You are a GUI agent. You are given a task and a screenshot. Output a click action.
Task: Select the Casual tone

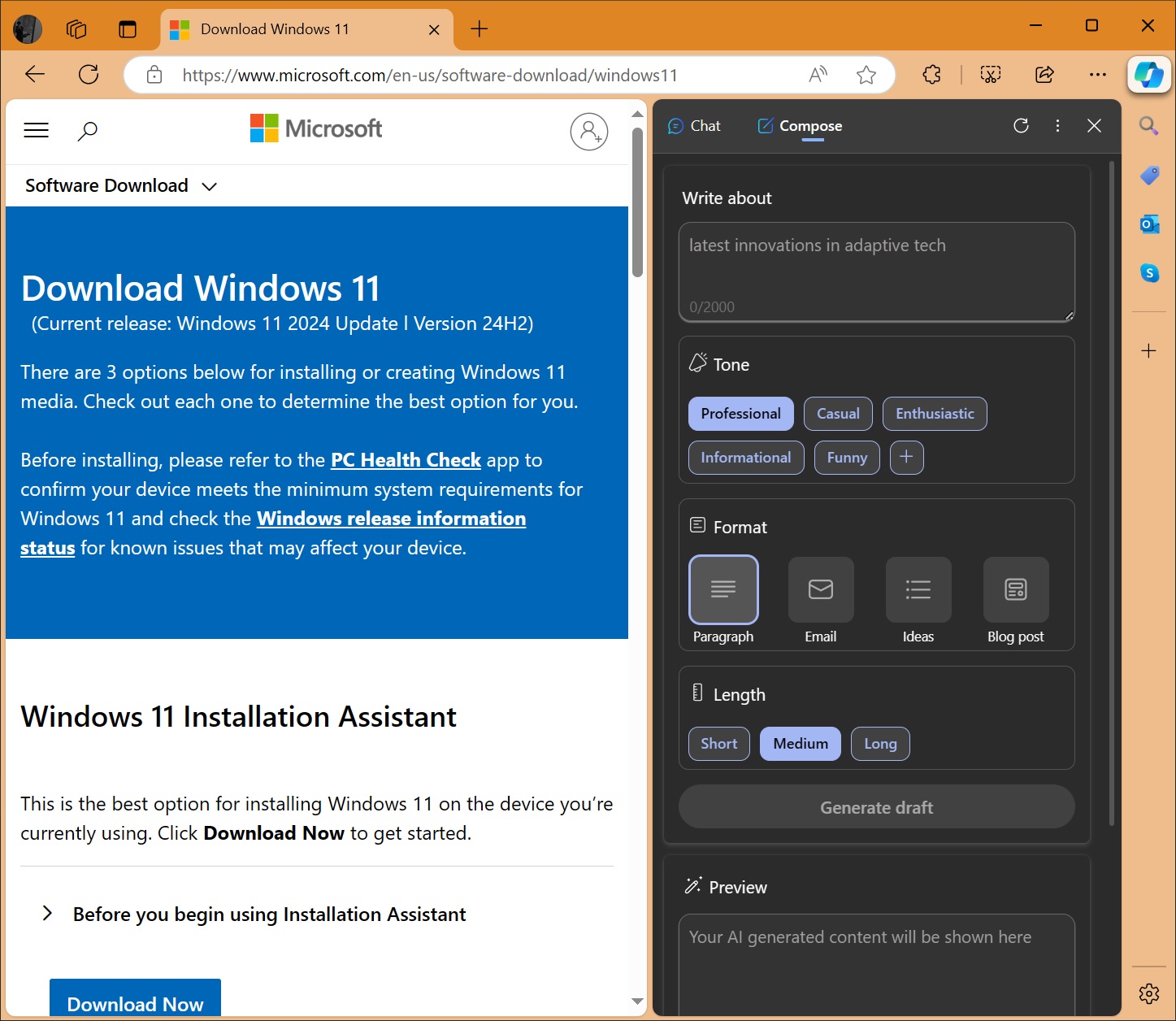tap(838, 413)
